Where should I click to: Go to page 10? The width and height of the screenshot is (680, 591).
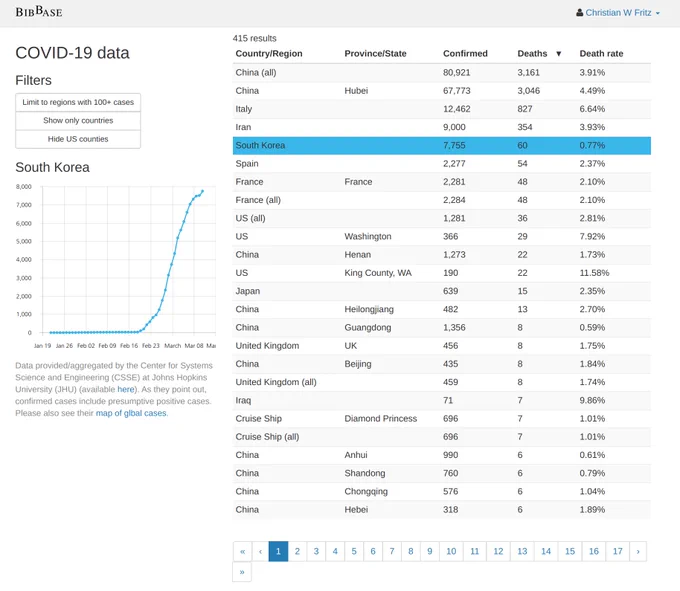(451, 552)
